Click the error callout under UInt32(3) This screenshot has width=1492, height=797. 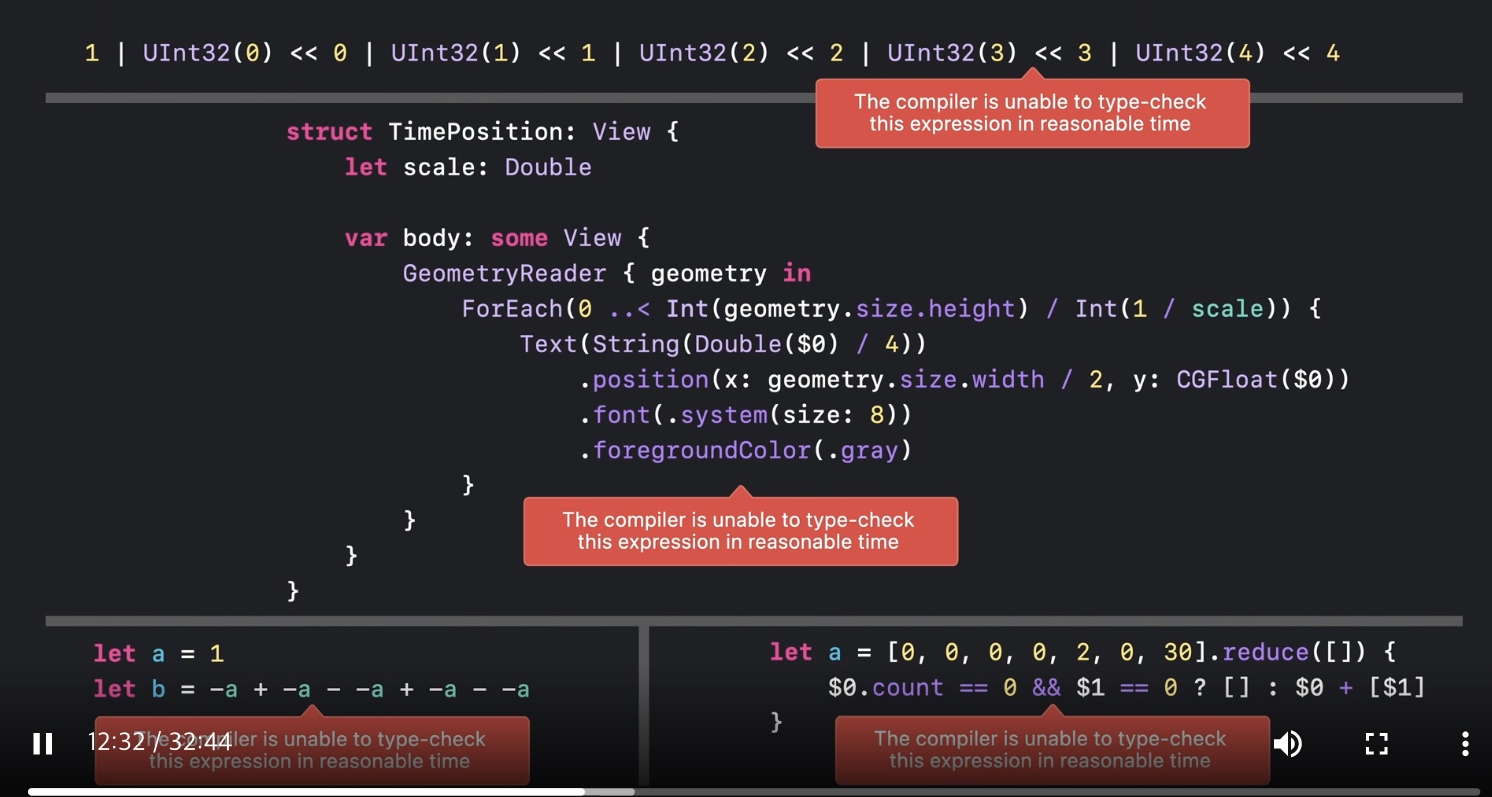[1032, 113]
